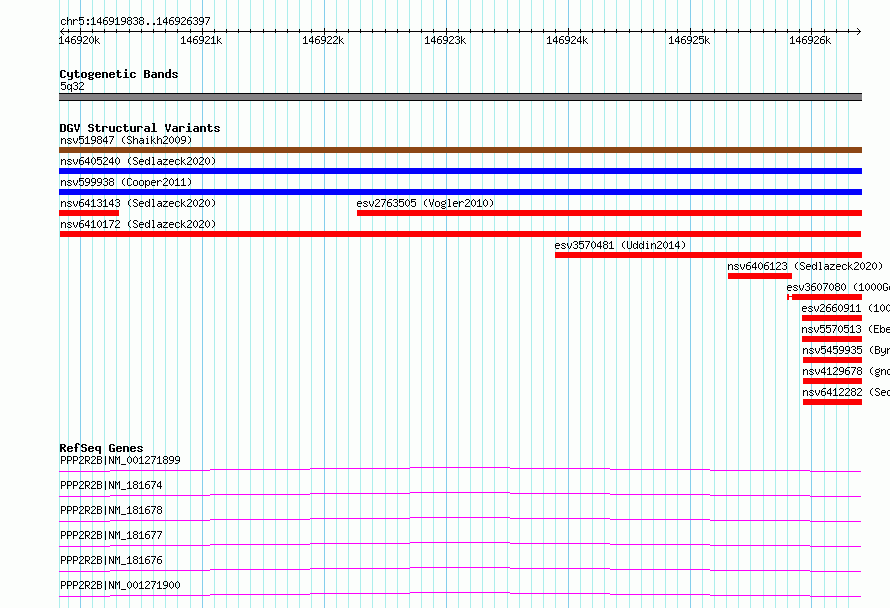Open the nsv6405240 (Sedlazeck2020) variant label

click(138, 161)
